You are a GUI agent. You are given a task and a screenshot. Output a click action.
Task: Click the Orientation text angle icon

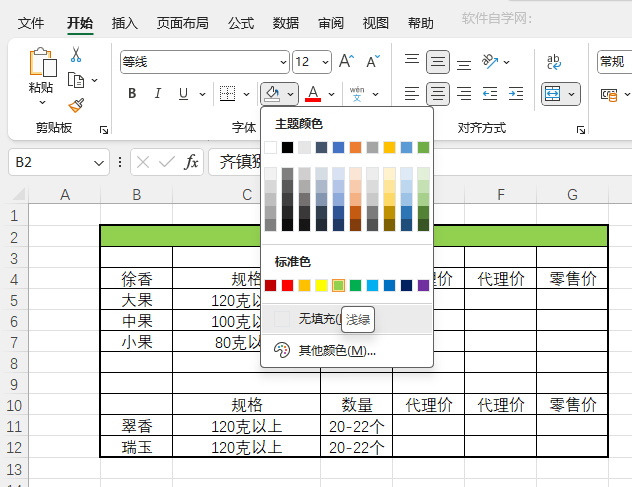point(490,61)
